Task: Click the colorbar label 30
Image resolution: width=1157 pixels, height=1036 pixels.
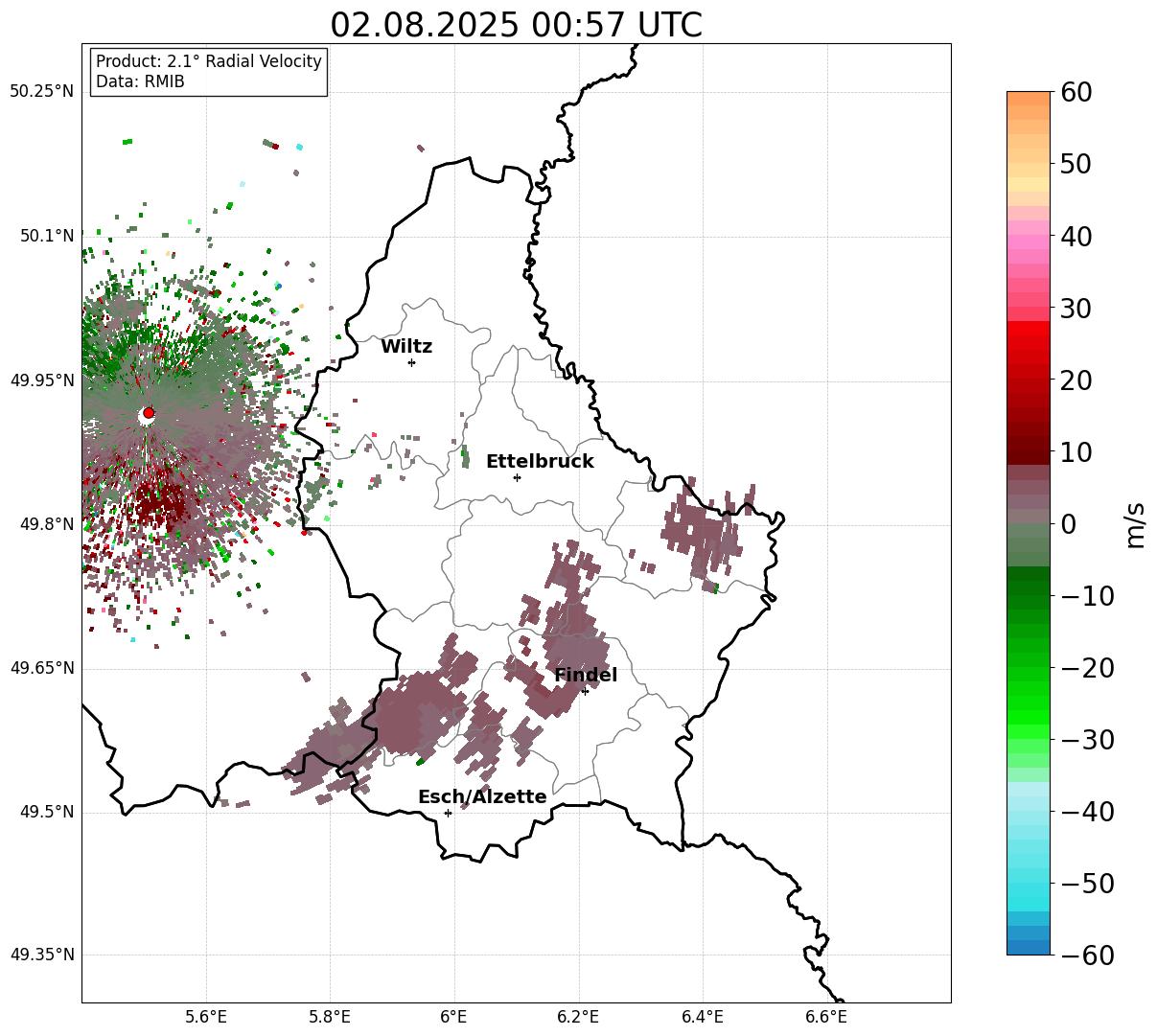Action: 1076,309
